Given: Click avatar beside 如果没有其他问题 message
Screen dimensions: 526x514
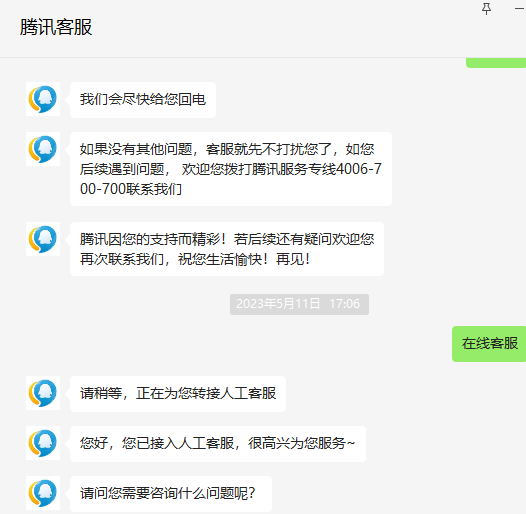Looking at the screenshot, I should [x=43, y=149].
